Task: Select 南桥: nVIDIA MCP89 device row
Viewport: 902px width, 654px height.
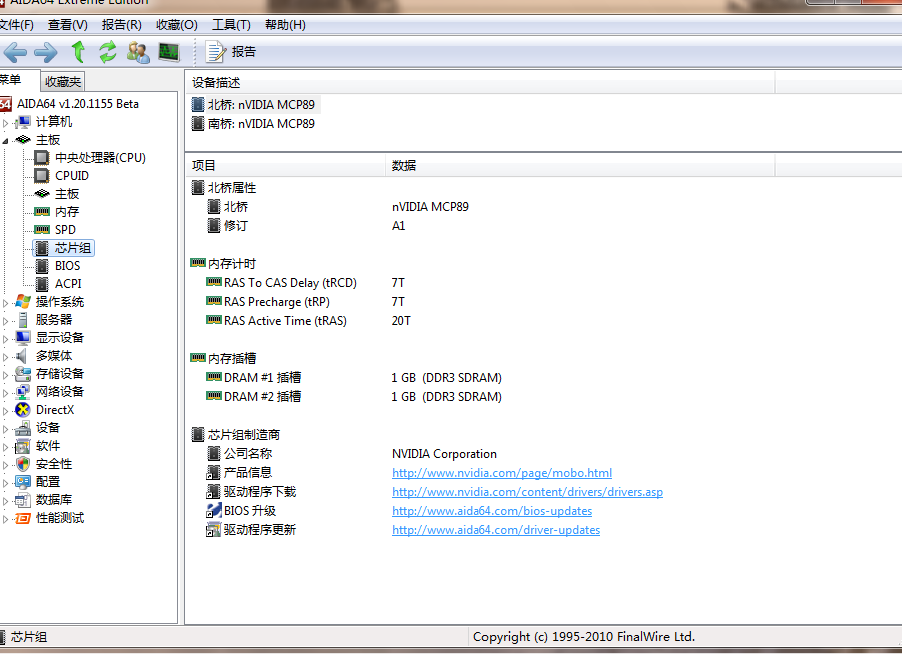Action: coord(254,124)
